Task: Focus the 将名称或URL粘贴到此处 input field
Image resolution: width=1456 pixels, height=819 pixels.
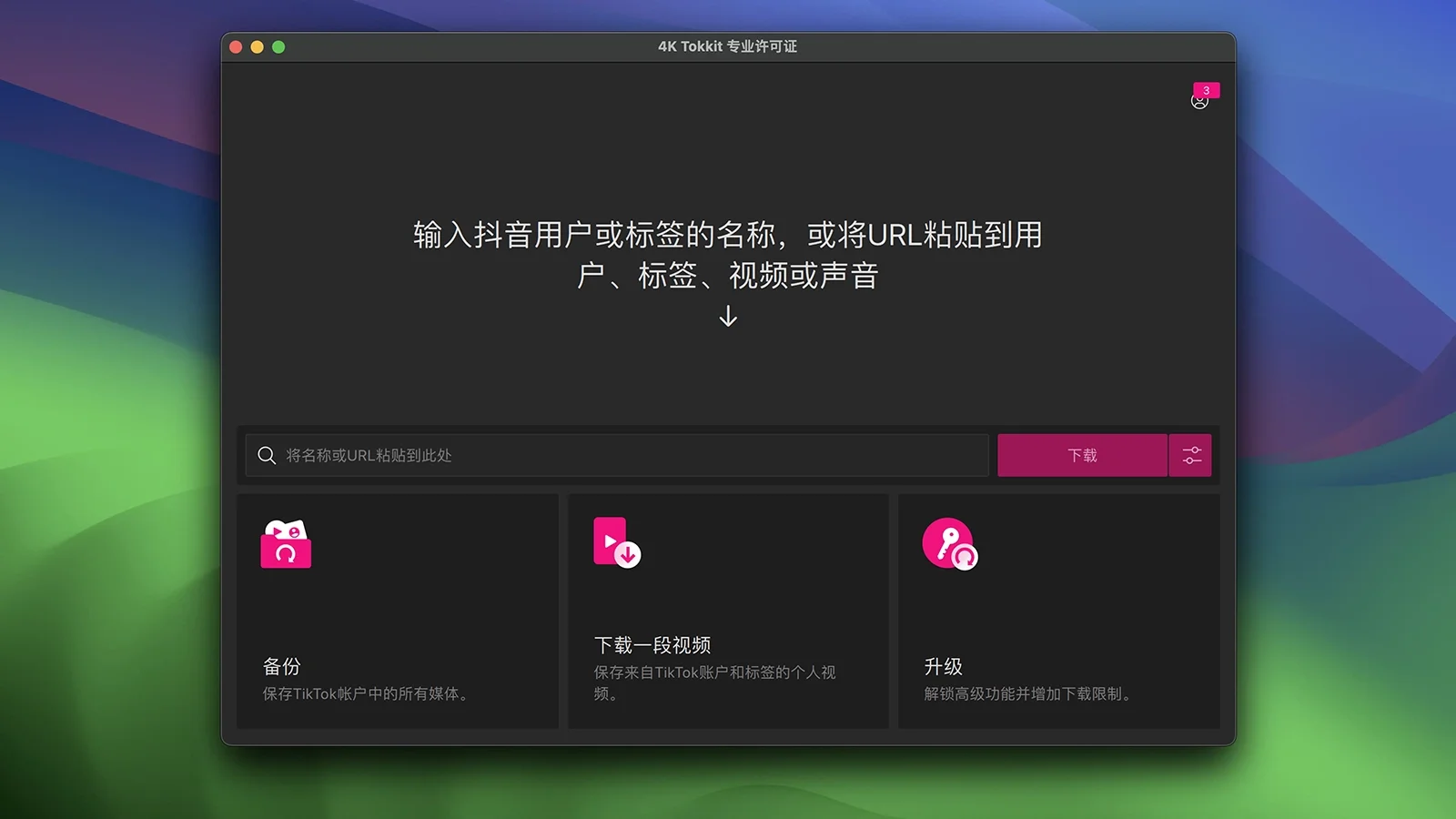Action: [x=617, y=455]
